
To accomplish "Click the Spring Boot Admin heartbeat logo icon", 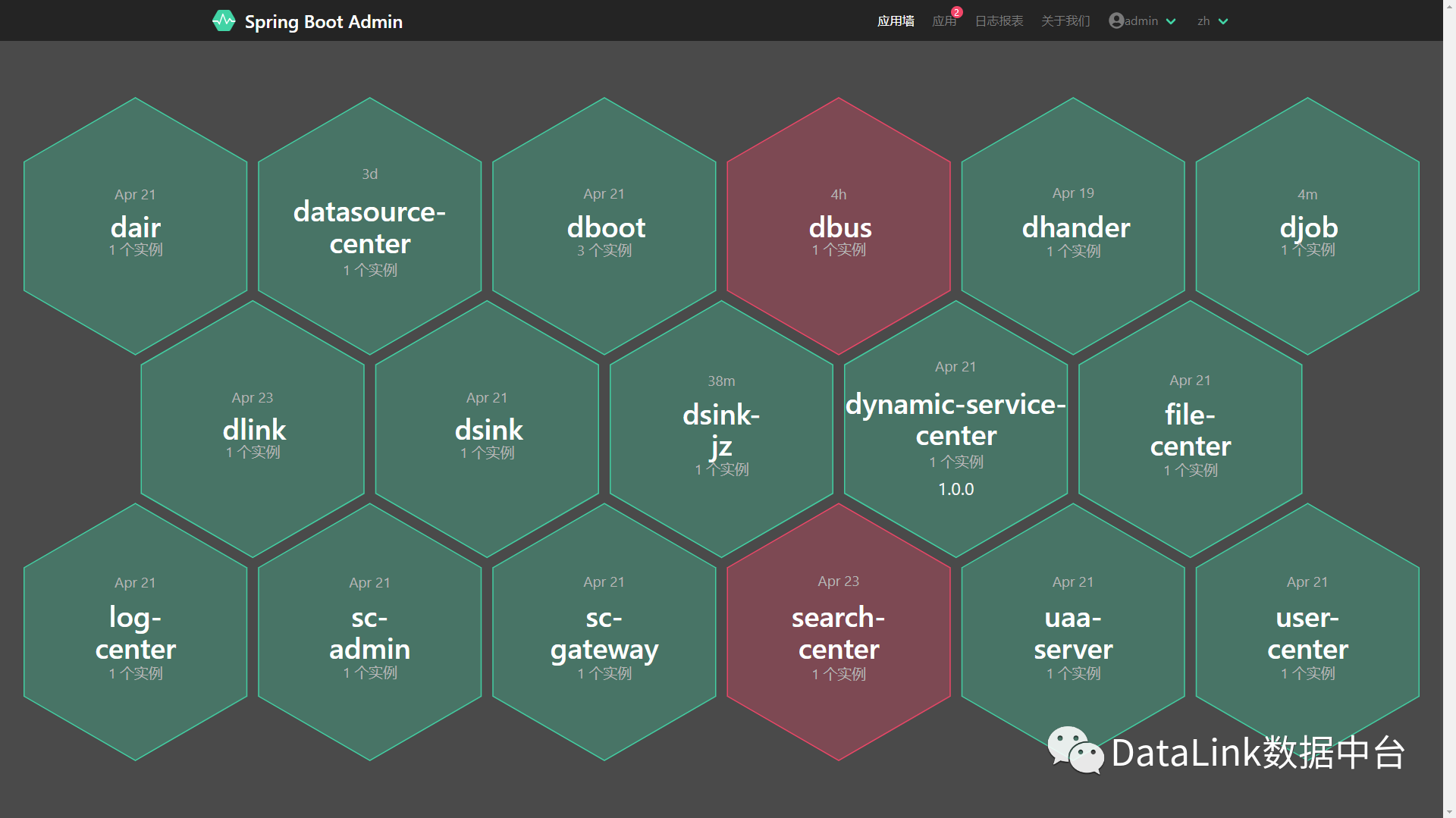I will pos(224,20).
